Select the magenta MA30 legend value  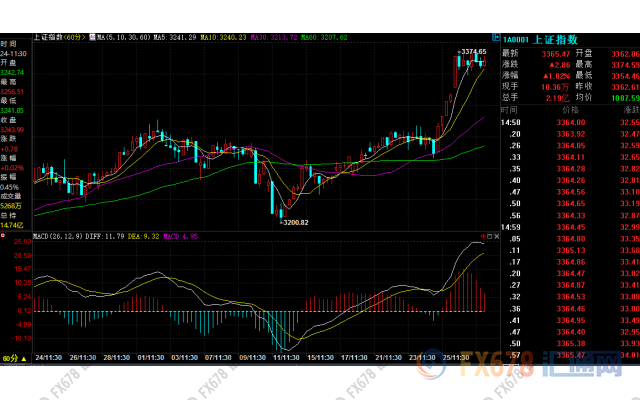click(277, 37)
